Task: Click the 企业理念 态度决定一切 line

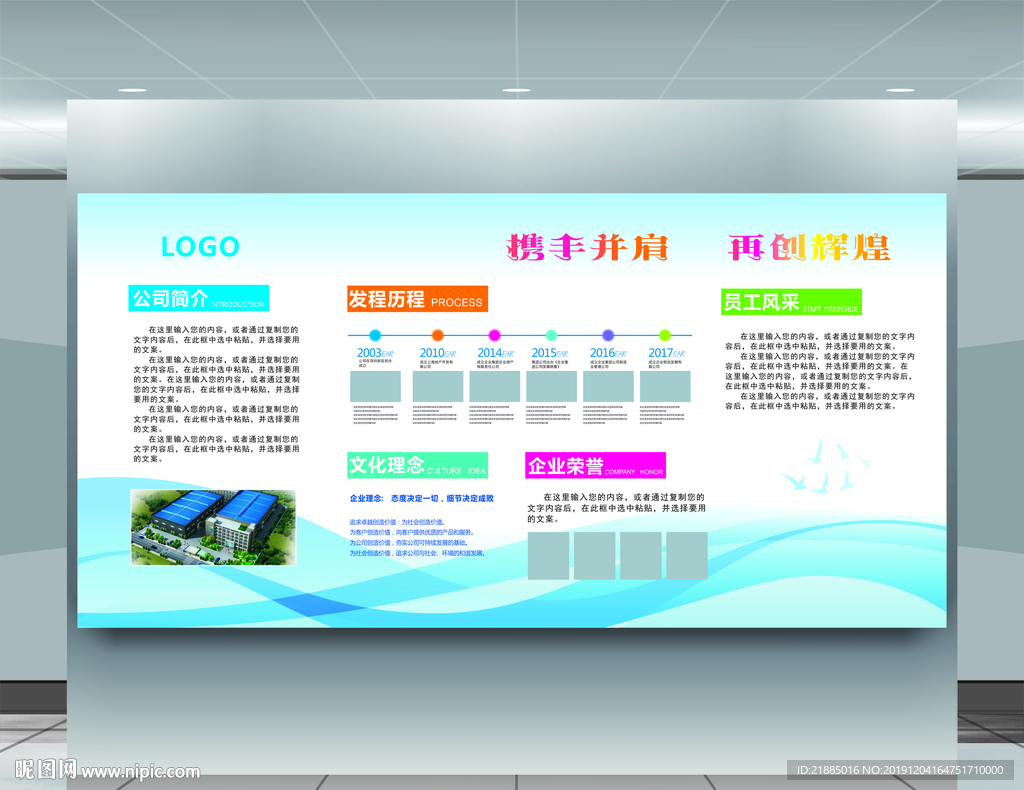Action: (421, 498)
